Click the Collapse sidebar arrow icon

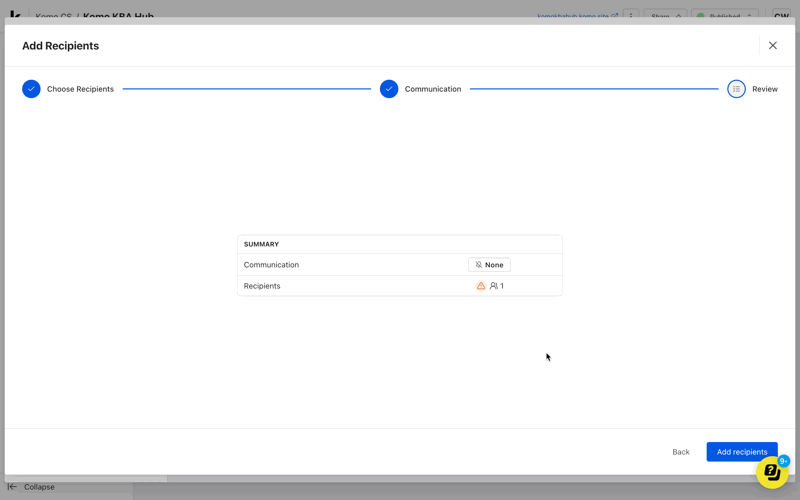(x=13, y=487)
